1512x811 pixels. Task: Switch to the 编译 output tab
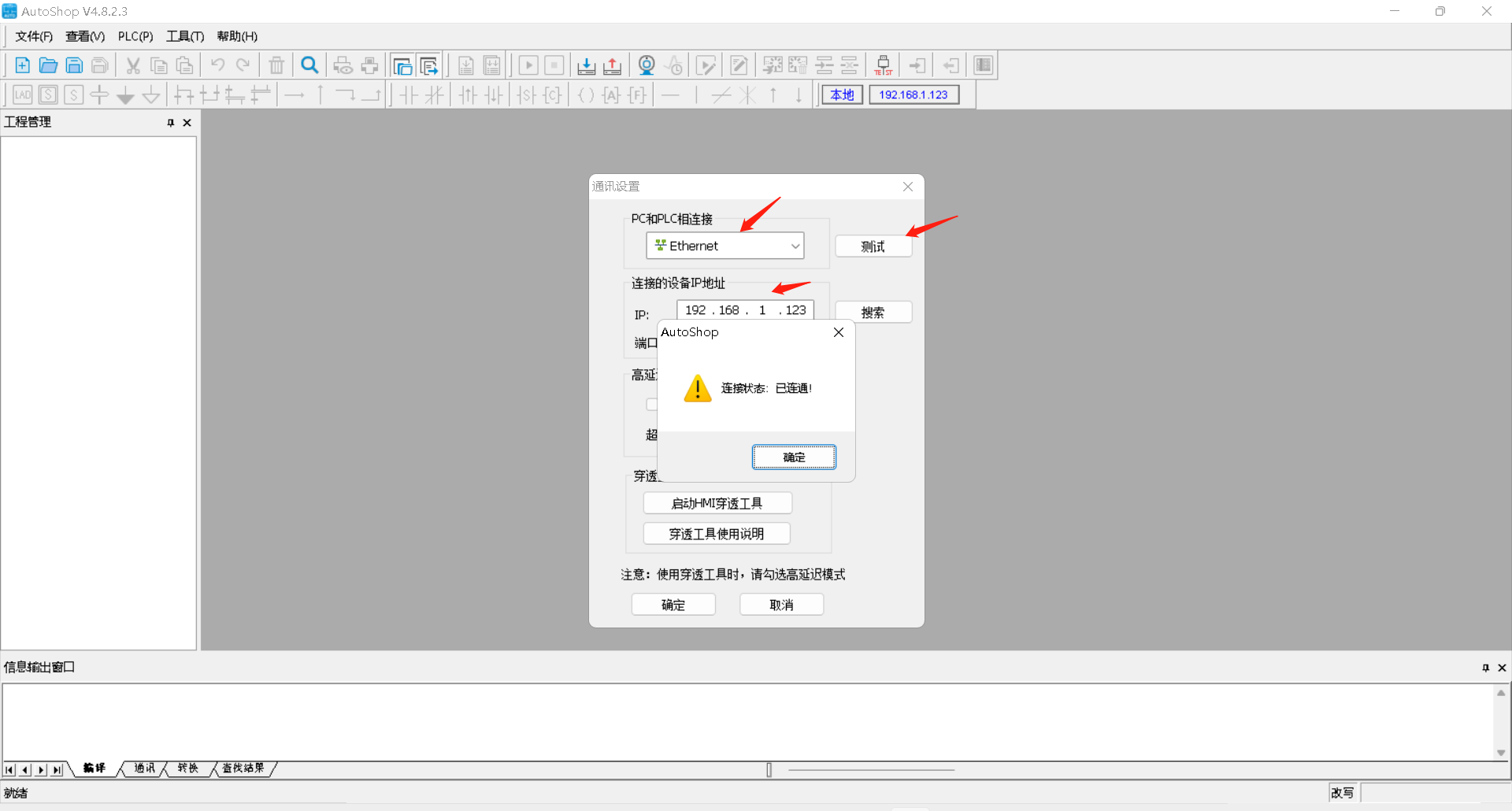94,768
